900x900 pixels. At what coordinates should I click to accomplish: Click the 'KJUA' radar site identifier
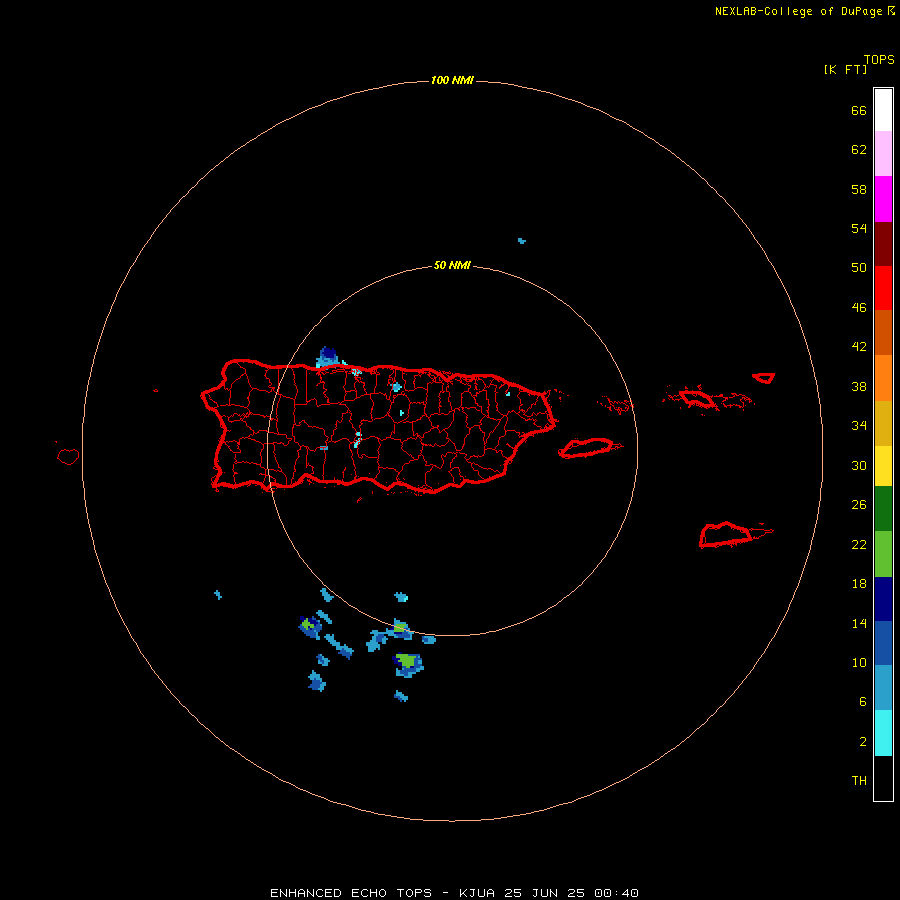476,893
